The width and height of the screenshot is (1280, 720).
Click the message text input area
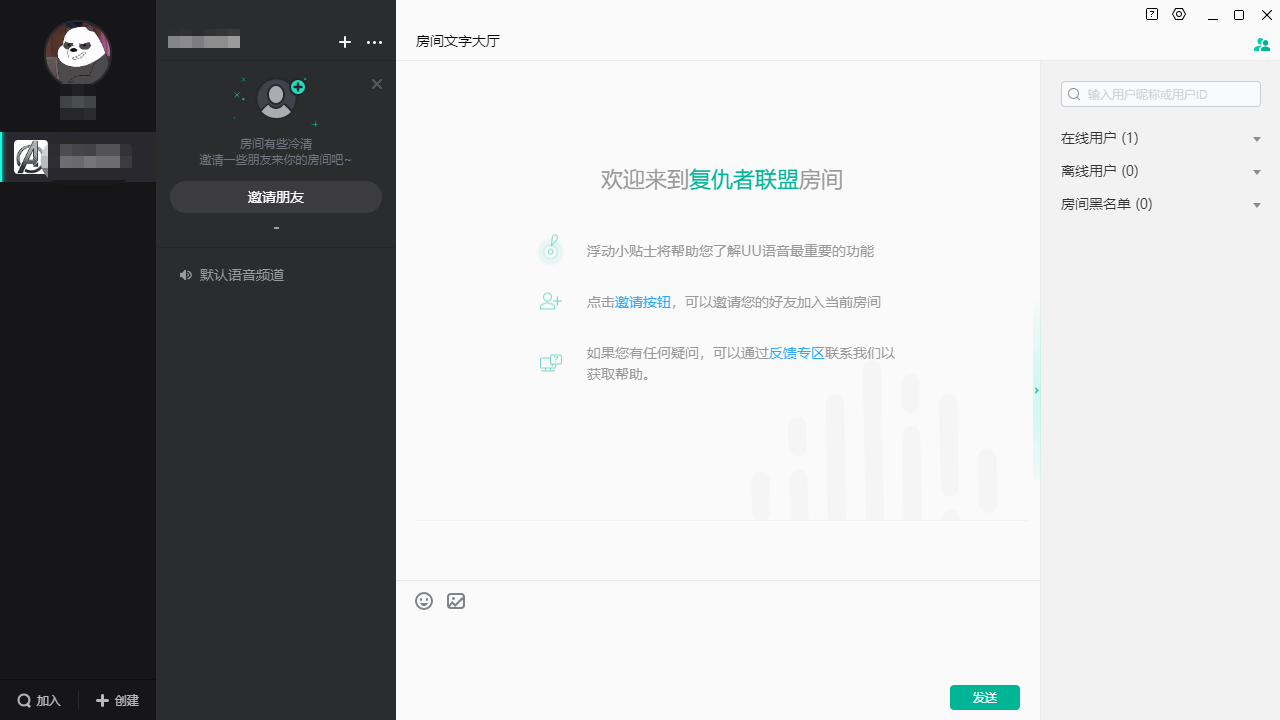pos(718,648)
